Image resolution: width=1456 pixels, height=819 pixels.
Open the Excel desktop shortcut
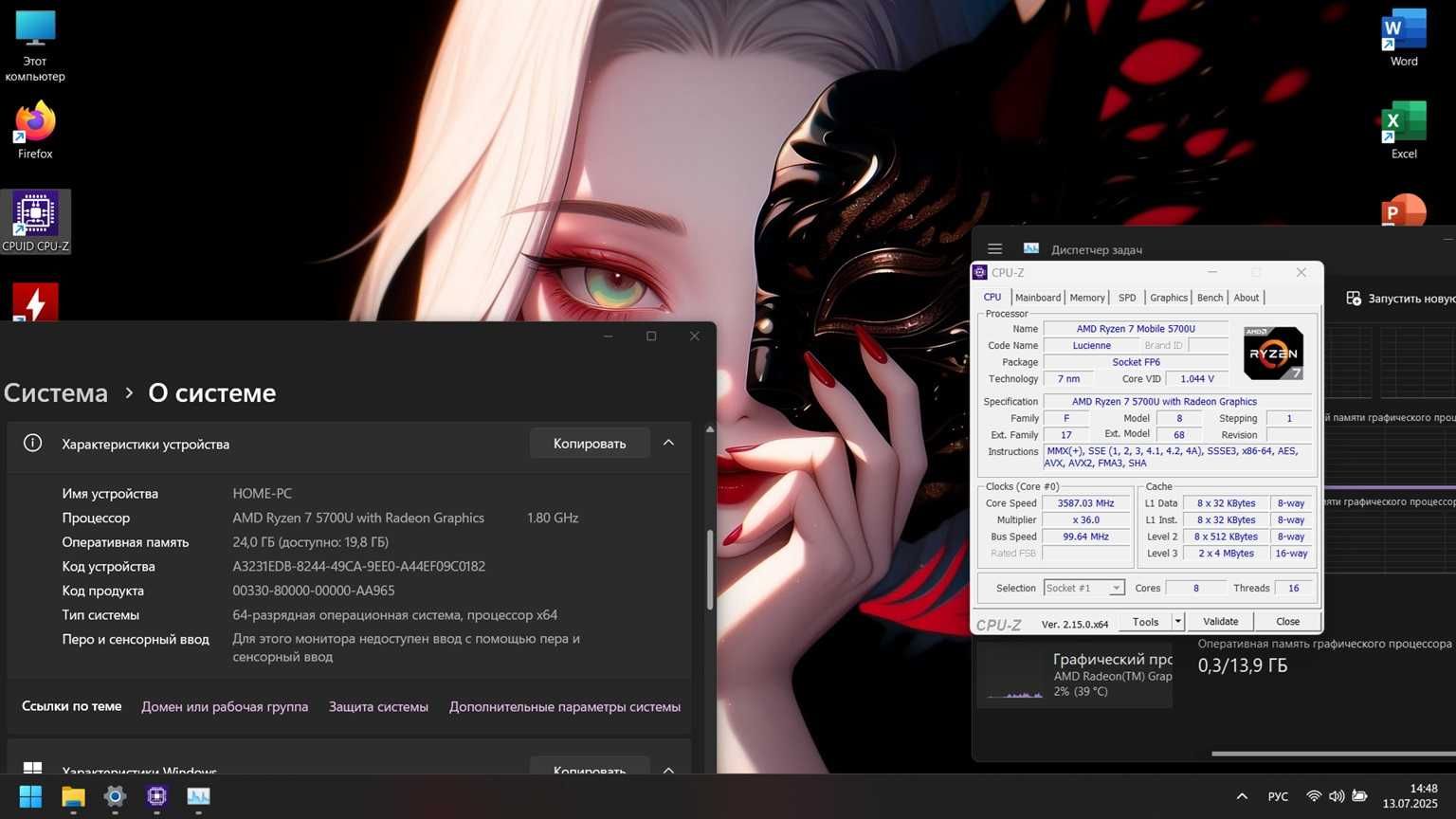pyautogui.click(x=1404, y=131)
